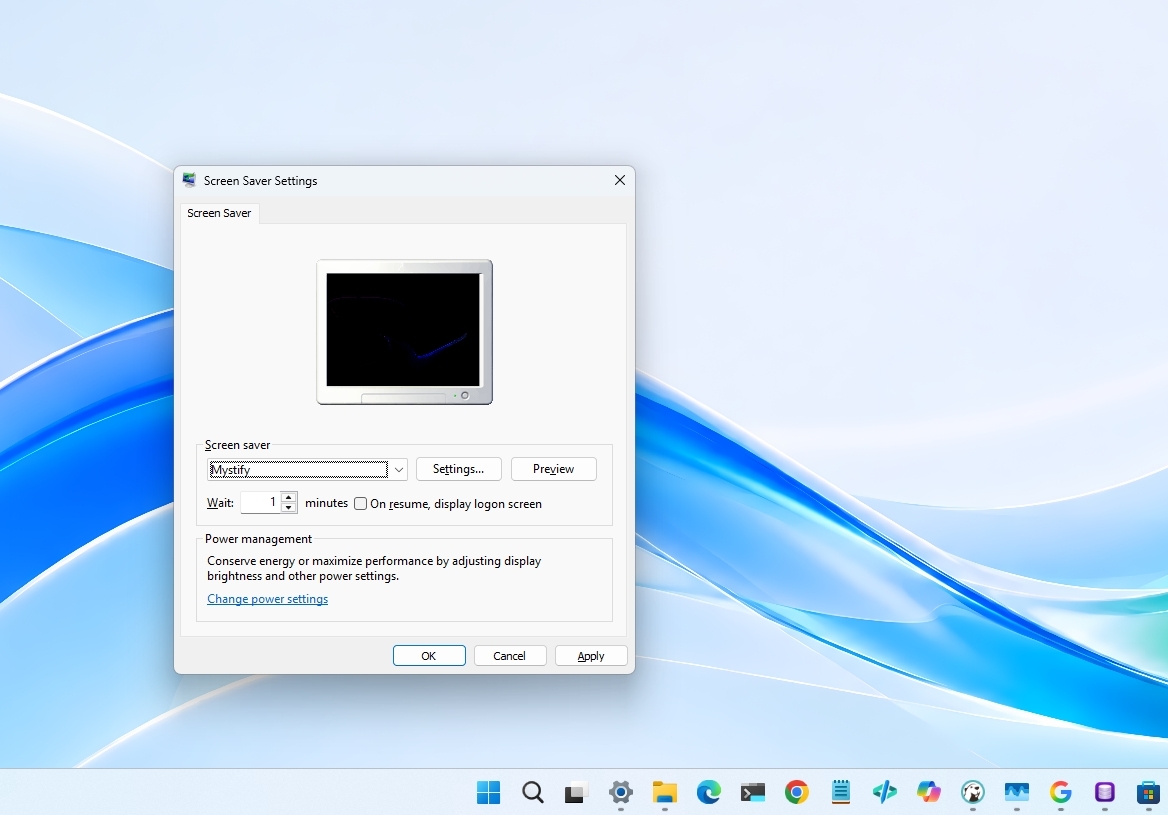Open Settings gear in the taskbar
Viewport: 1168px width, 815px height.
(620, 792)
